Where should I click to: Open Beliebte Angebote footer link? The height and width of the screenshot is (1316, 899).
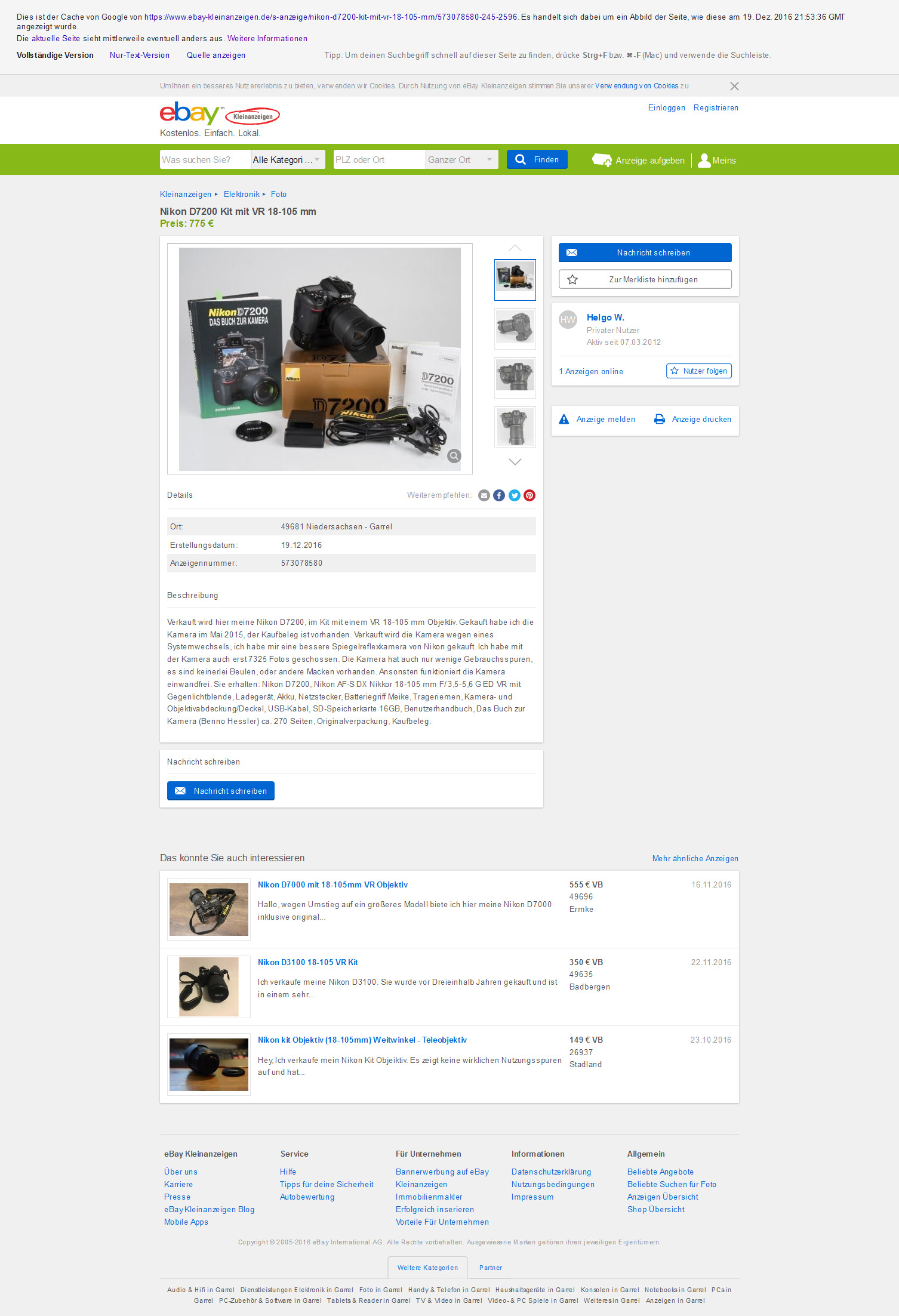point(660,1172)
